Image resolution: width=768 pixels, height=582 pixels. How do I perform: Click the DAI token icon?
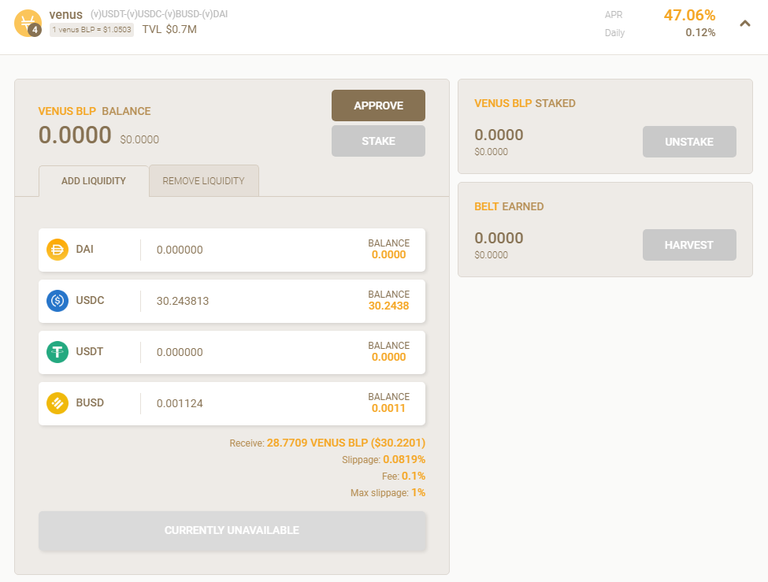coord(57,249)
